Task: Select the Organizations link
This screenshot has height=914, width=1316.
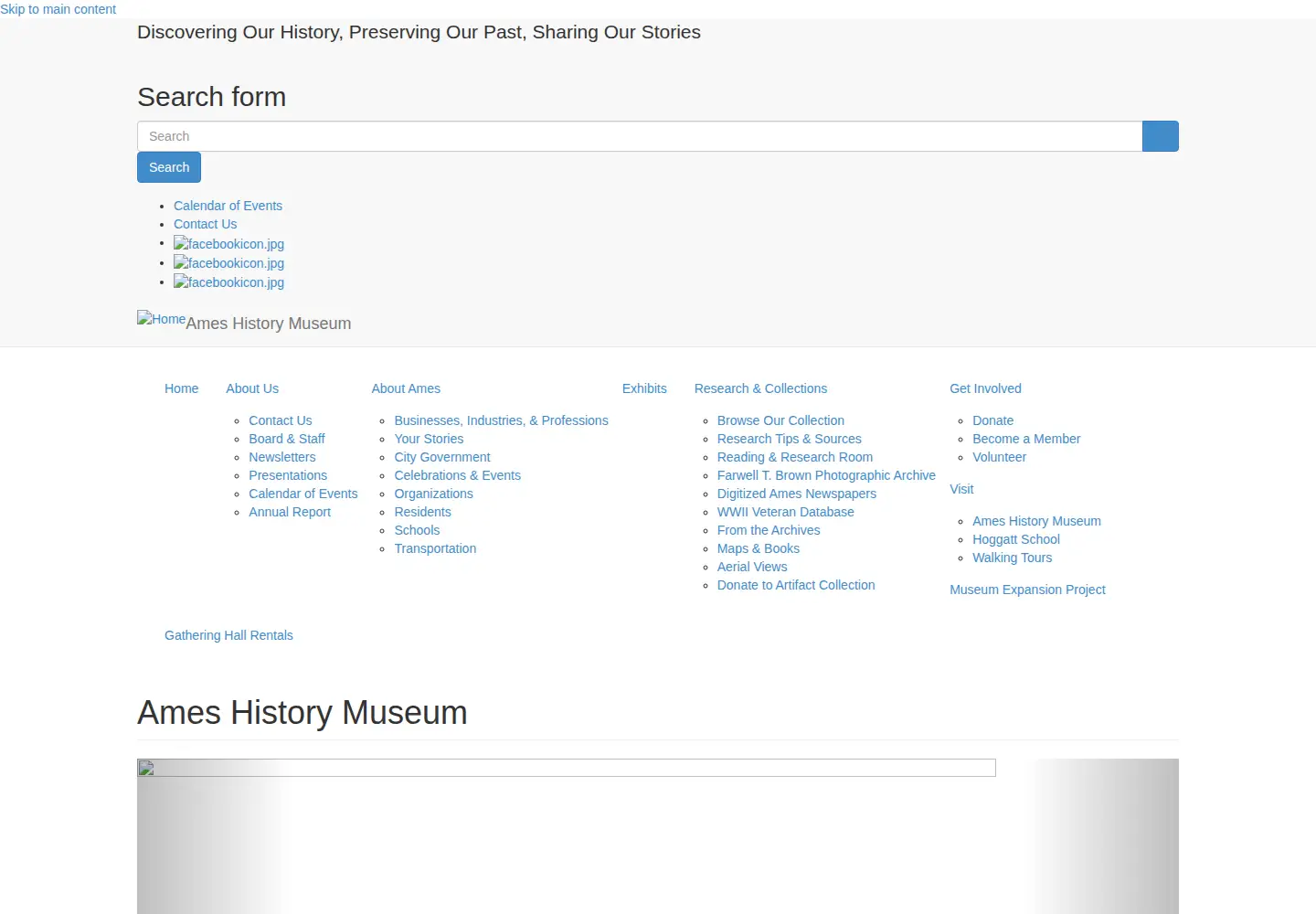Action: (433, 494)
